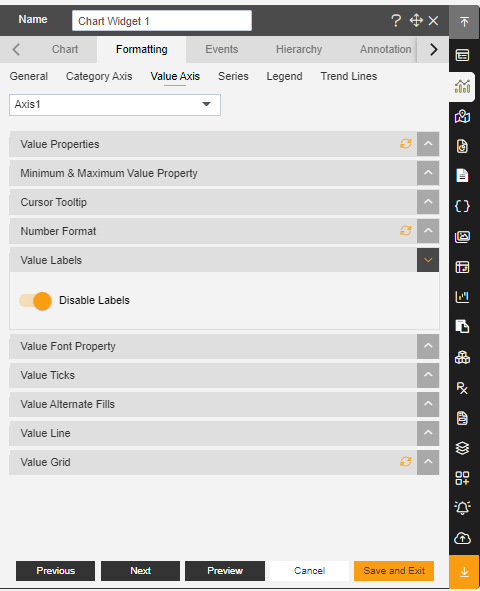
Task: Click the cloud upload sidebar icon
Action: click(462, 538)
